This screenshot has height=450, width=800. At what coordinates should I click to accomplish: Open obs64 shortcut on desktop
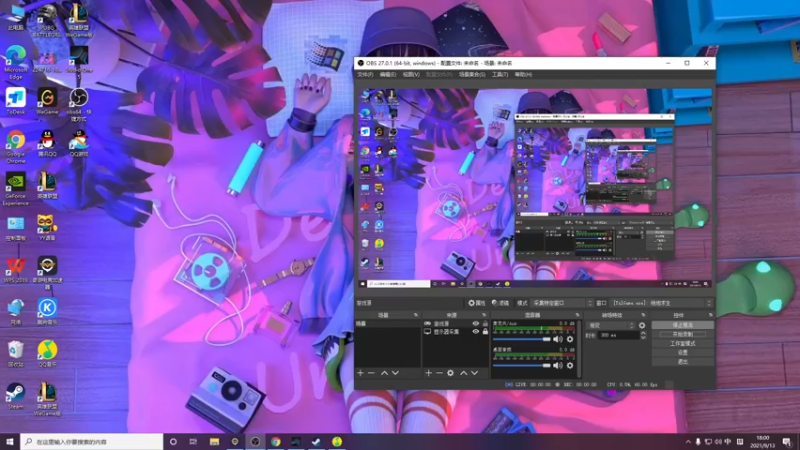coord(79,105)
